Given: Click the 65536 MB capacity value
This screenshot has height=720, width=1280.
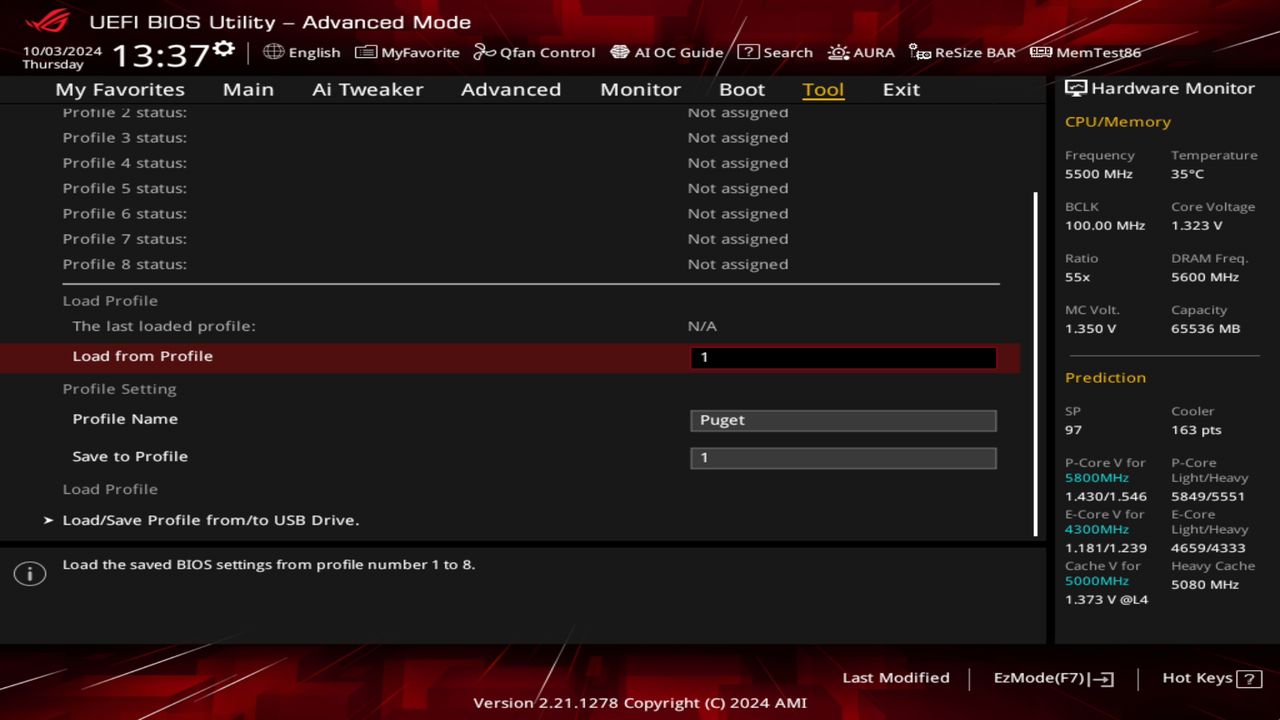Looking at the screenshot, I should [1206, 329].
